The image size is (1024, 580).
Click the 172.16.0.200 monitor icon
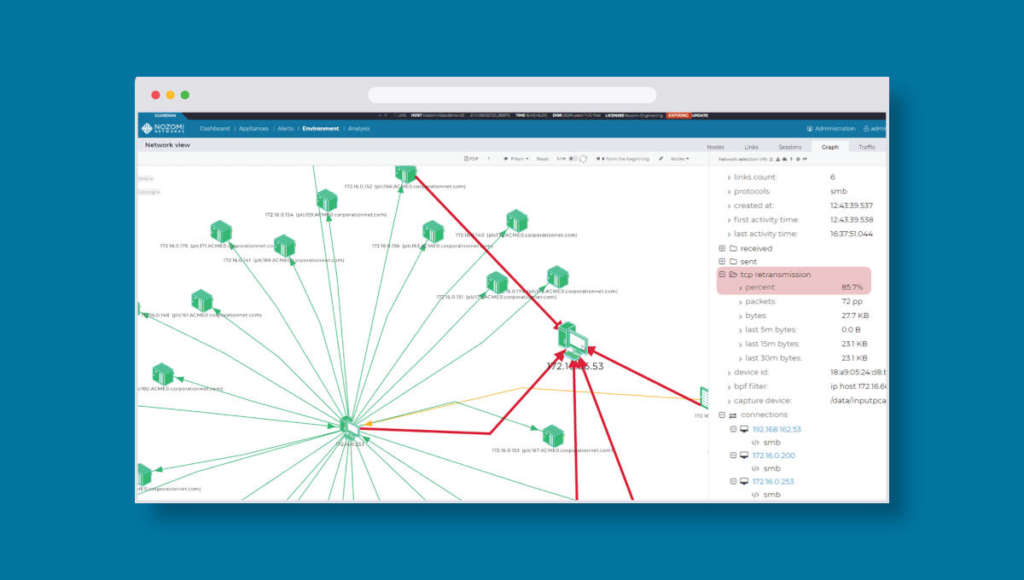tap(744, 455)
